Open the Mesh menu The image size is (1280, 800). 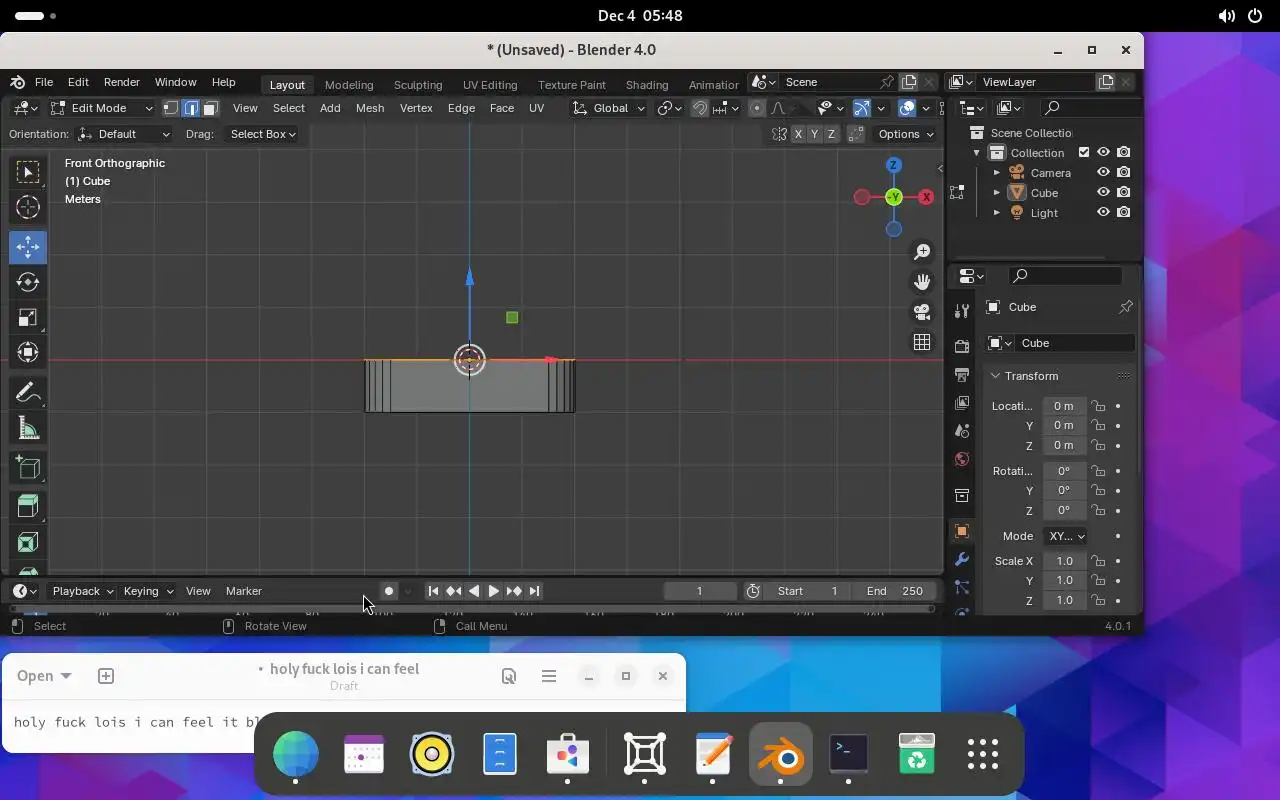tap(370, 108)
